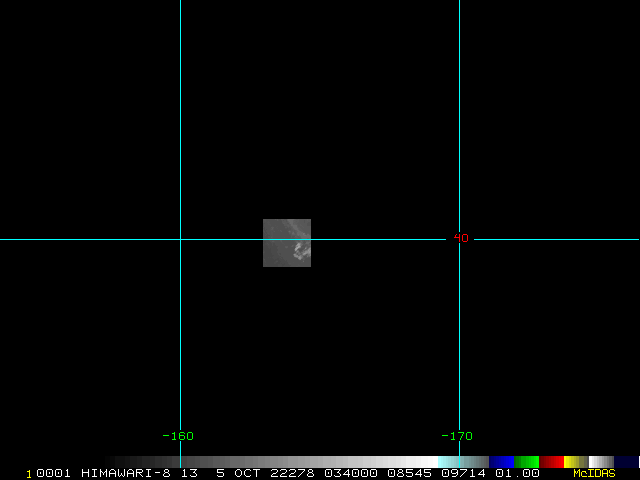Pick the green swatch in the color bar
Screen dimensions: 640x480
click(x=527, y=462)
